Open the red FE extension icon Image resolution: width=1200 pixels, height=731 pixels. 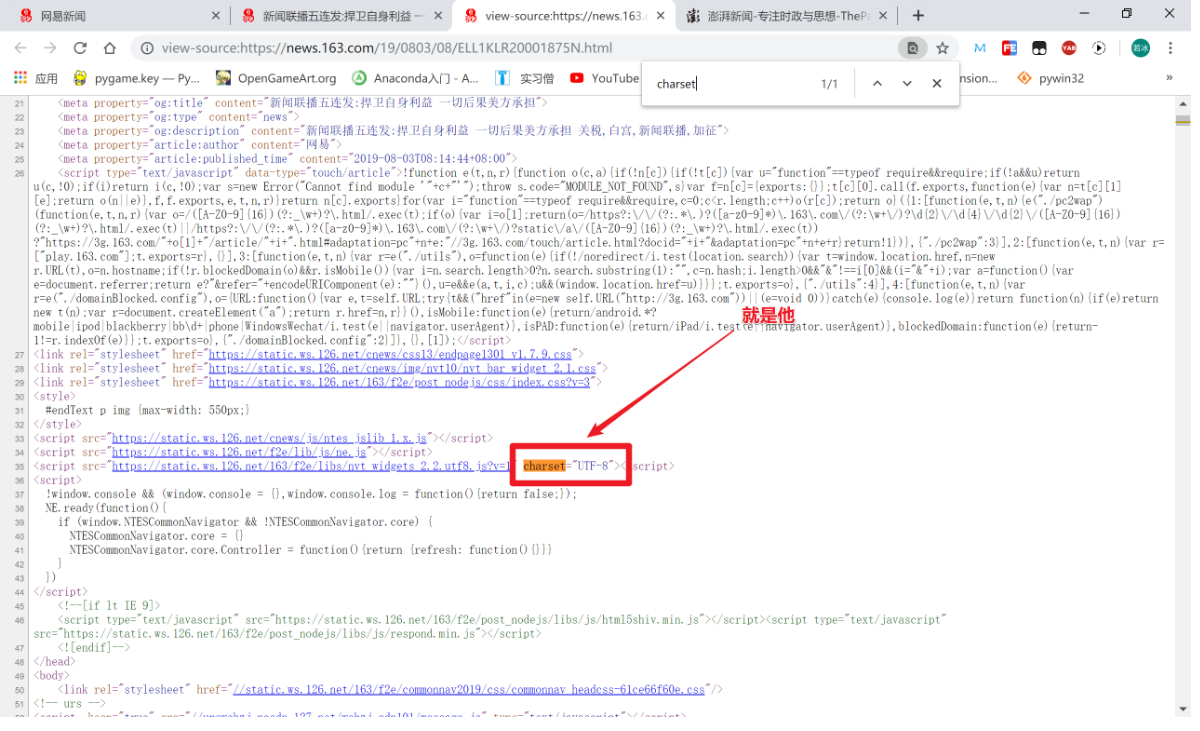click(1010, 48)
